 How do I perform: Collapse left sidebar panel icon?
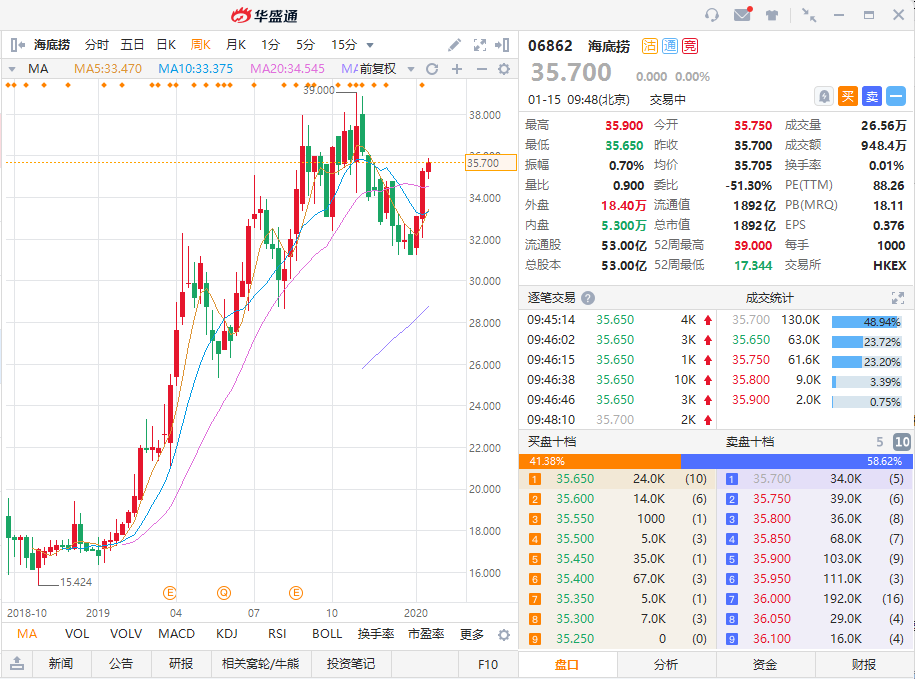coord(18,45)
